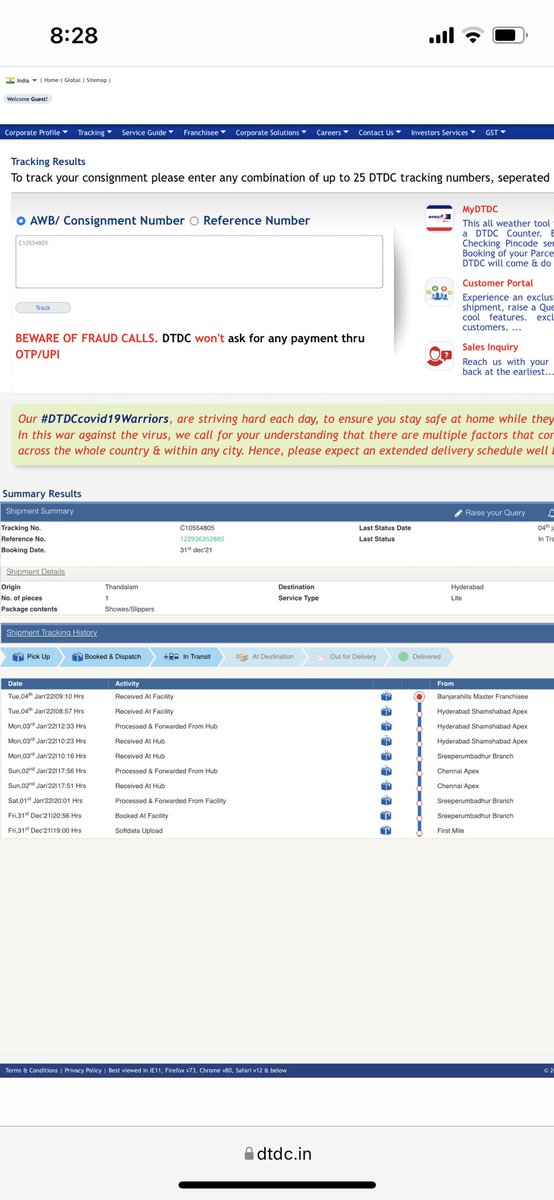Open the Customer Portal heading link
This screenshot has width=554, height=1200.
(498, 284)
